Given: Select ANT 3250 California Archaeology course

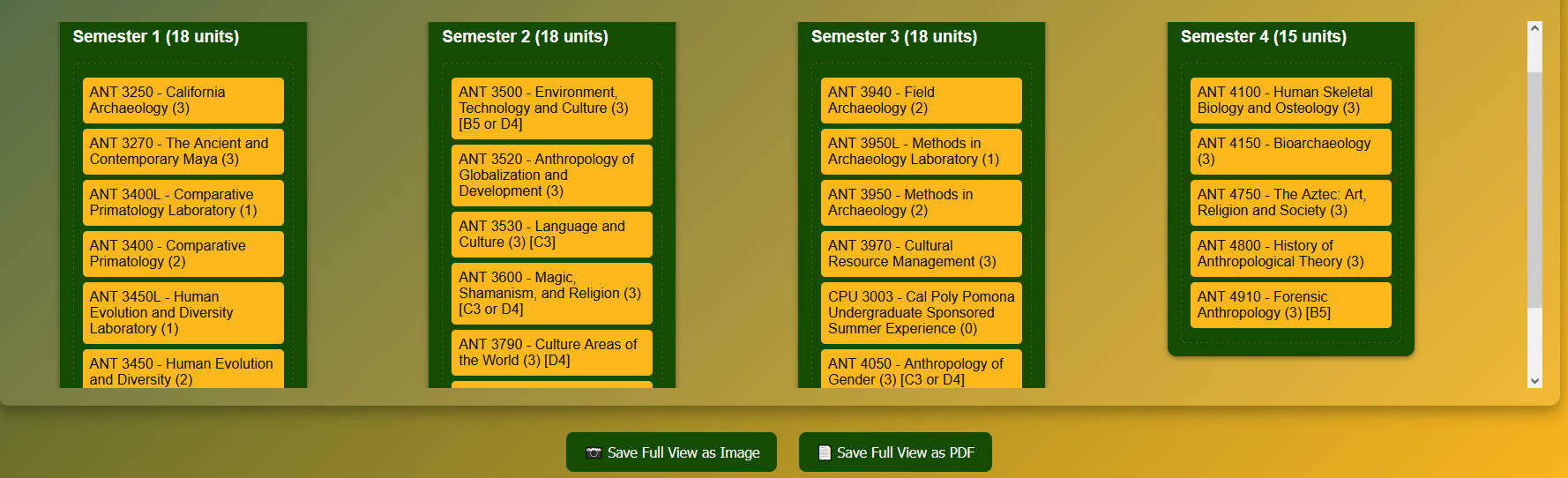Looking at the screenshot, I should click(x=183, y=101).
